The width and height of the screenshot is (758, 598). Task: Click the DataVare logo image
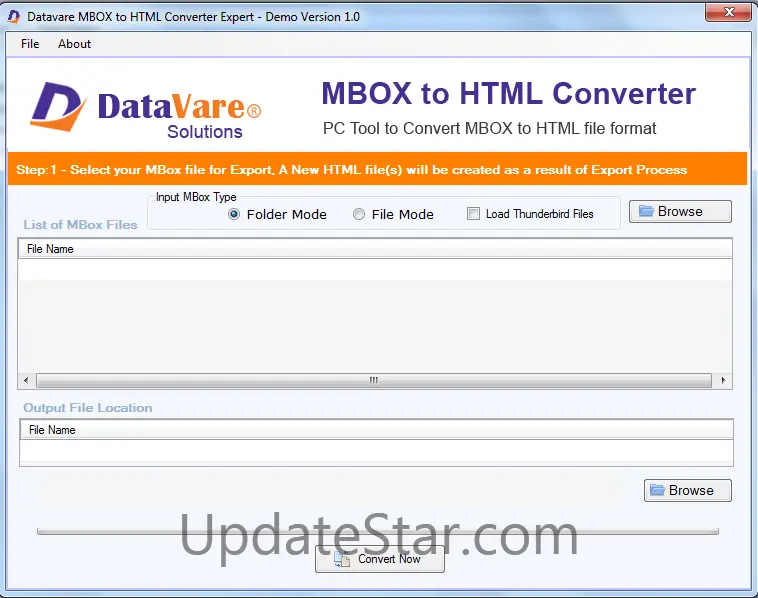[146, 110]
